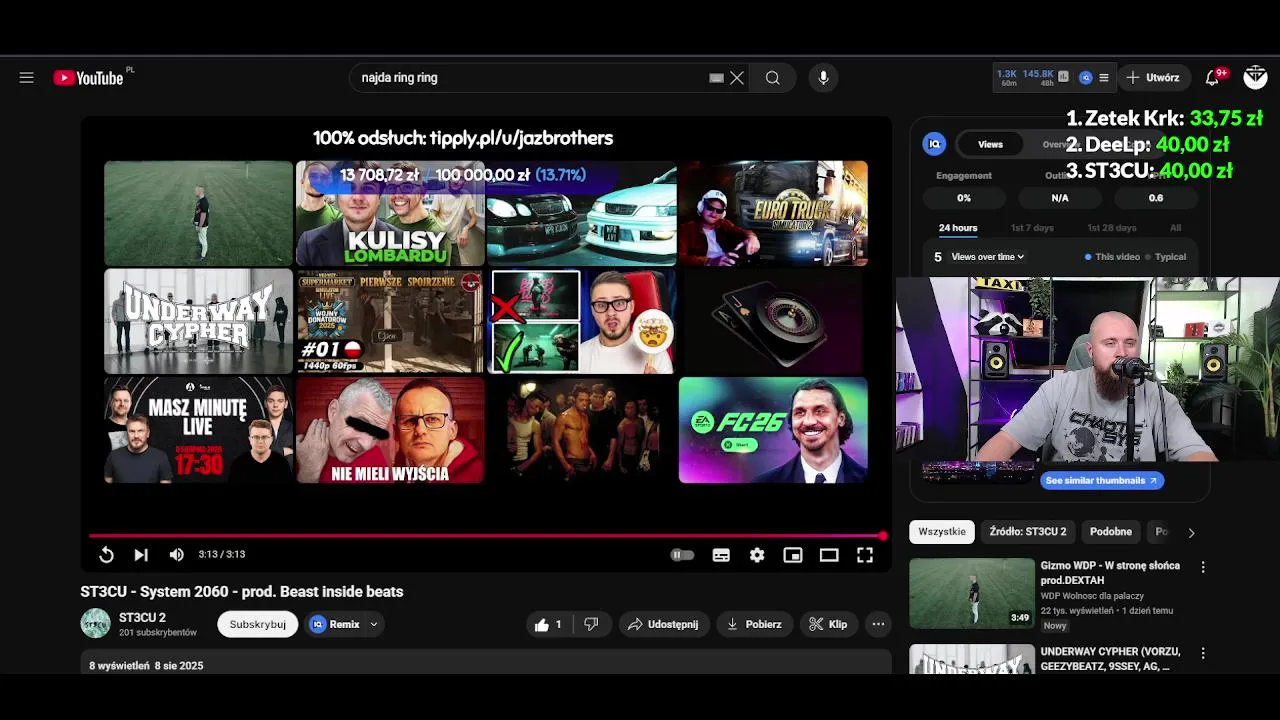The image size is (1280, 720).
Task: Go to YouTube home via logo
Action: coord(88,78)
